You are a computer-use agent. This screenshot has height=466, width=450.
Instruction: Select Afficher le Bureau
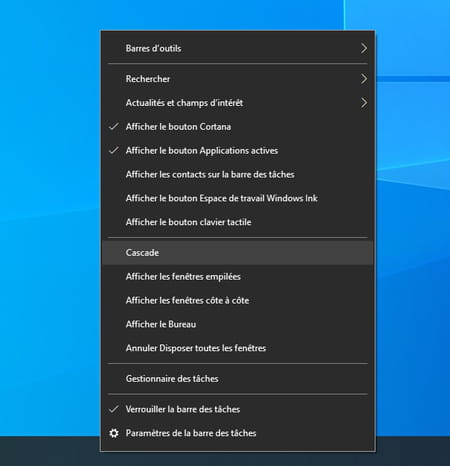click(238, 324)
